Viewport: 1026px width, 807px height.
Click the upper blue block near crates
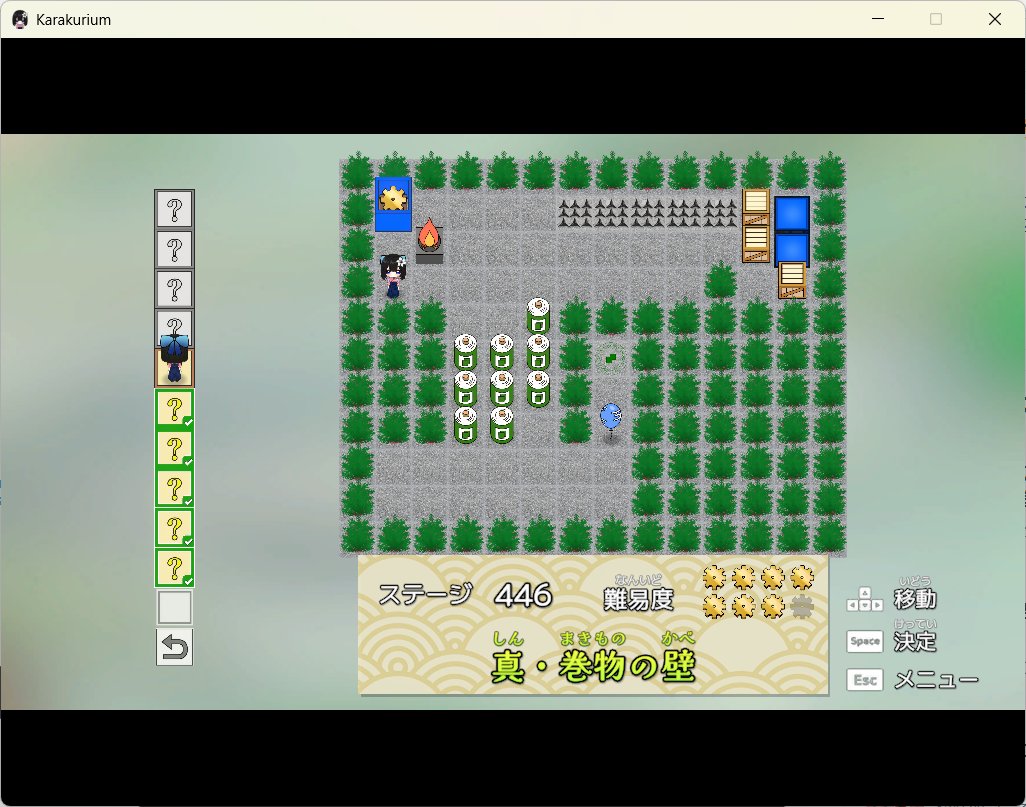point(792,214)
